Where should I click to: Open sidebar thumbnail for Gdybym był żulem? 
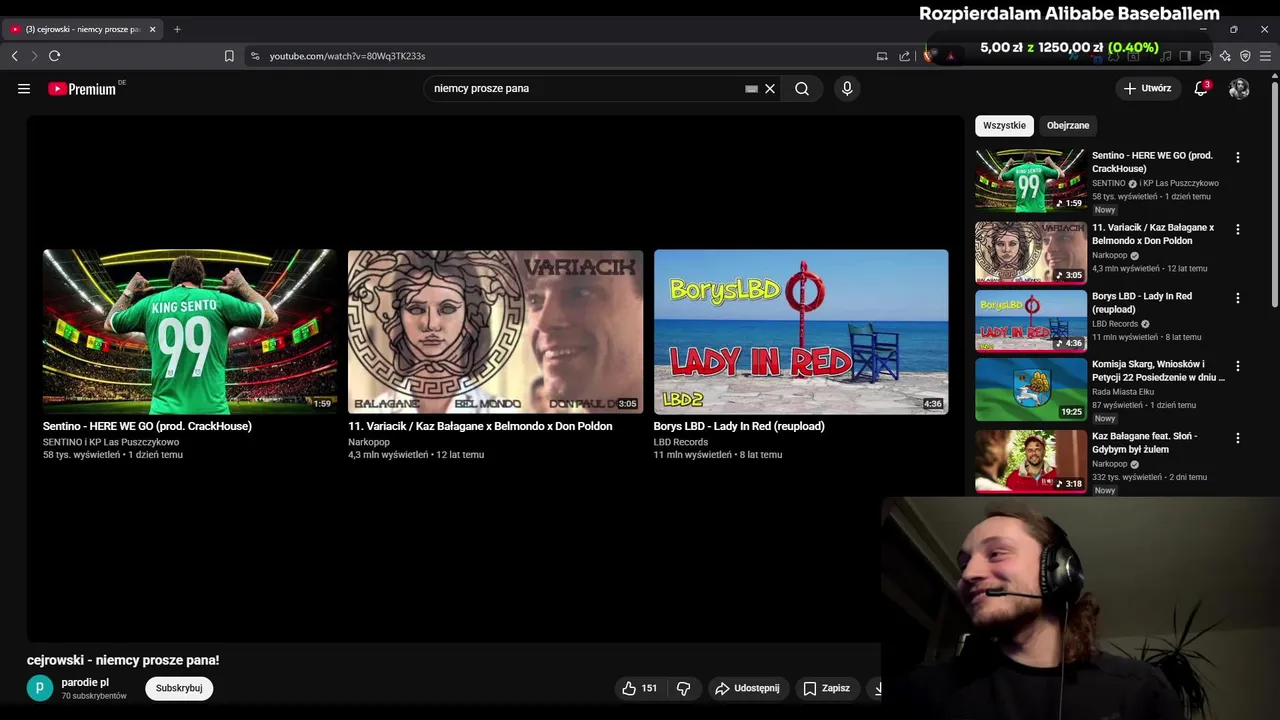pyautogui.click(x=1030, y=461)
